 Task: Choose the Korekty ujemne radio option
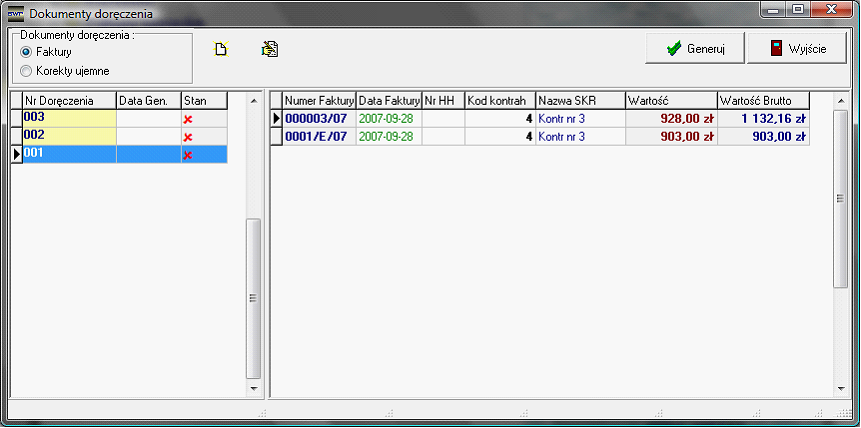[x=27, y=71]
